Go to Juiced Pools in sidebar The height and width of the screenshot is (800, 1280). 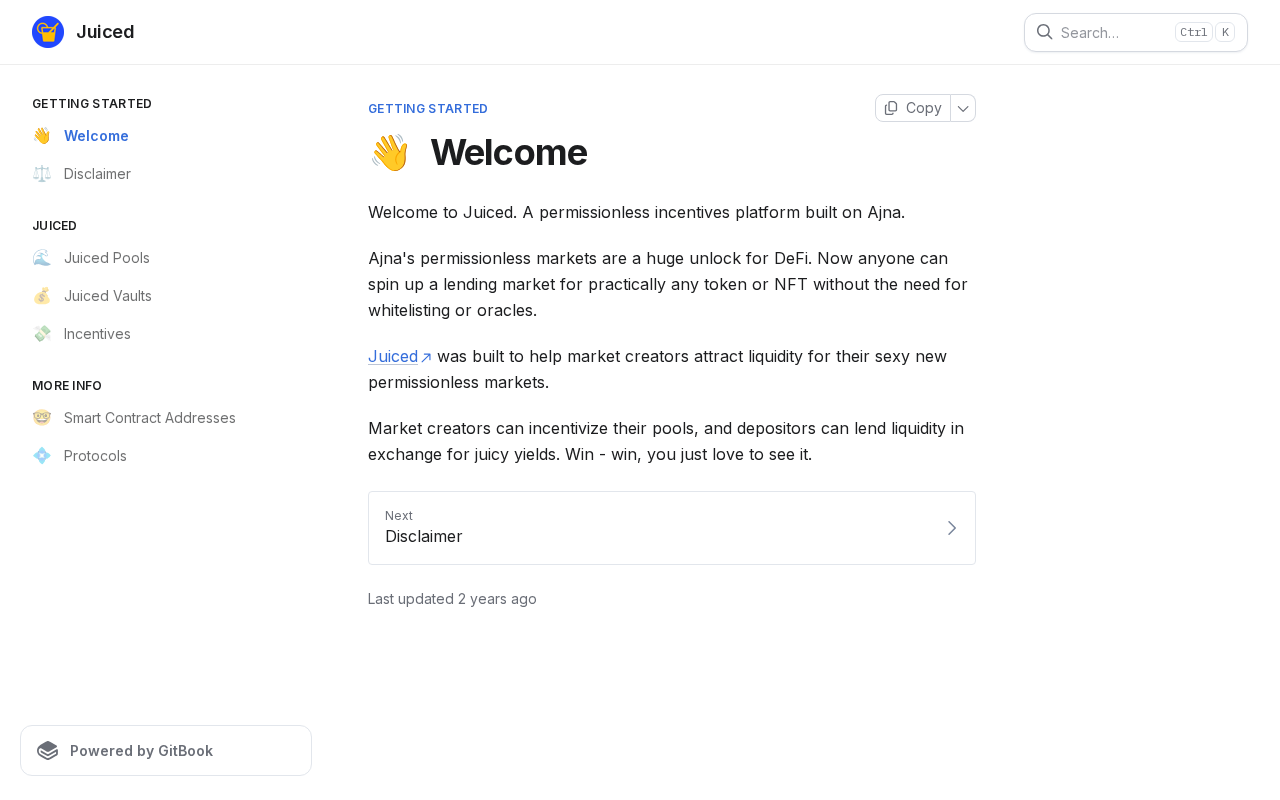(166, 258)
